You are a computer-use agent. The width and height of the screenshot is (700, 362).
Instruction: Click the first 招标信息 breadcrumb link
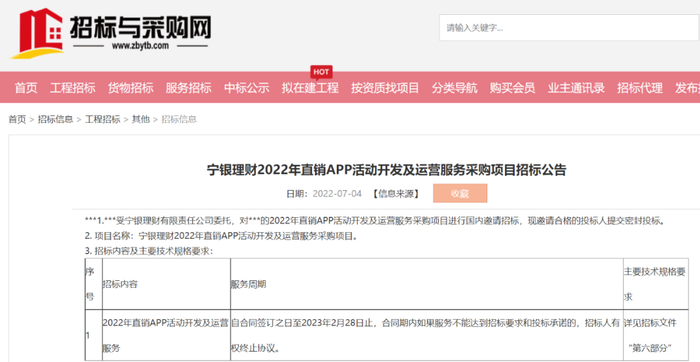pos(55,119)
